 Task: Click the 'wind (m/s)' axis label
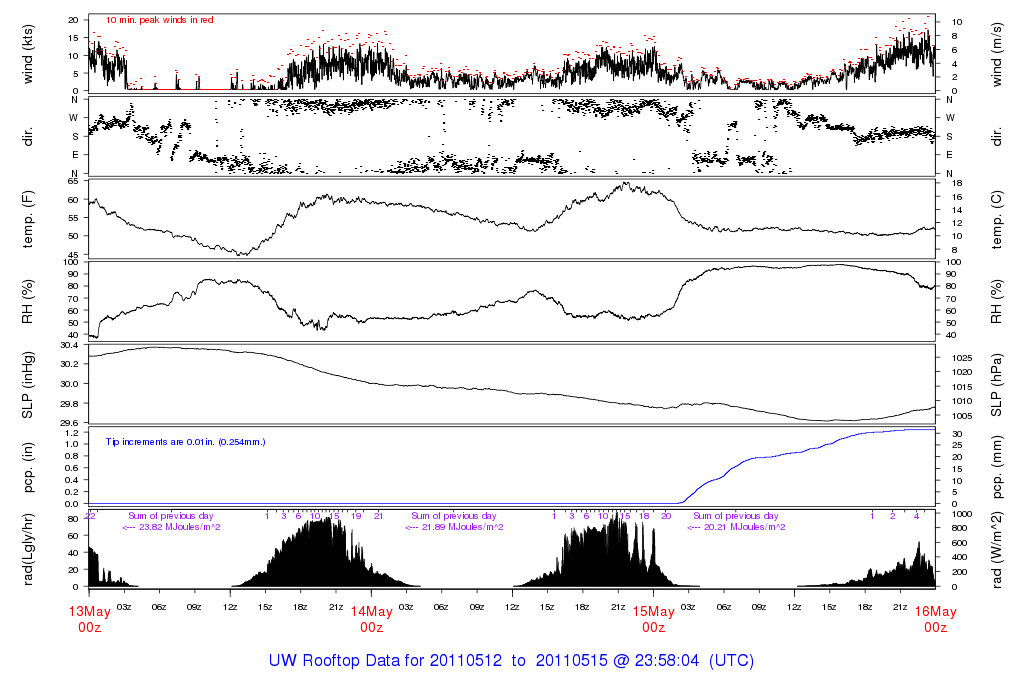[997, 54]
